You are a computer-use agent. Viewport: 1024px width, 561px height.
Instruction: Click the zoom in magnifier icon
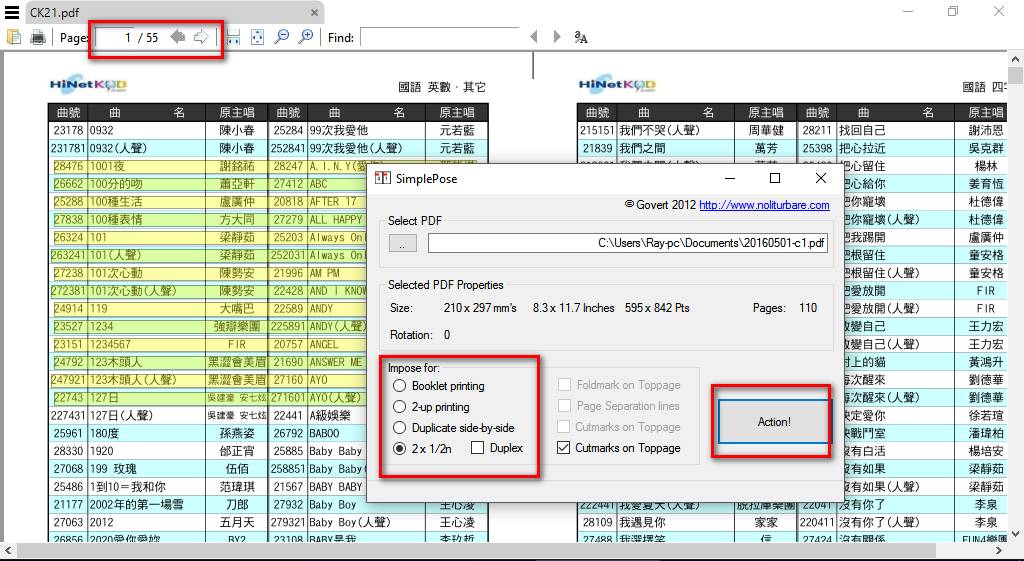point(305,37)
